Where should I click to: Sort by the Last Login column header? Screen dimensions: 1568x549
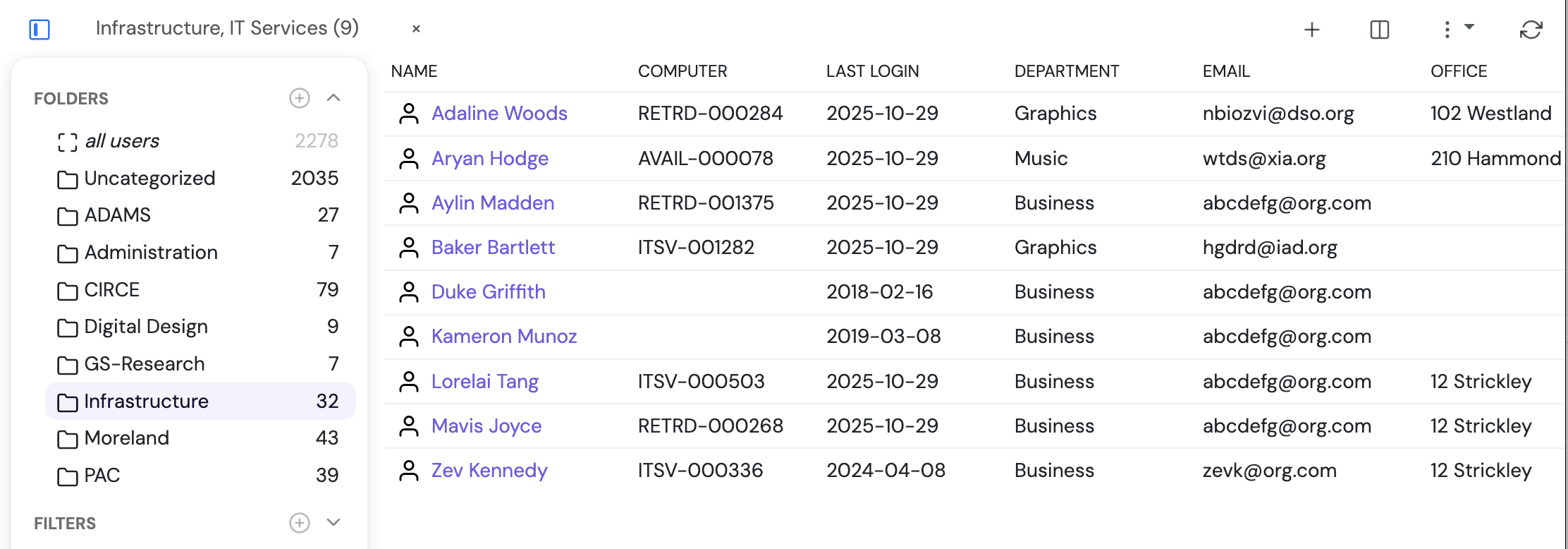pyautogui.click(x=872, y=71)
